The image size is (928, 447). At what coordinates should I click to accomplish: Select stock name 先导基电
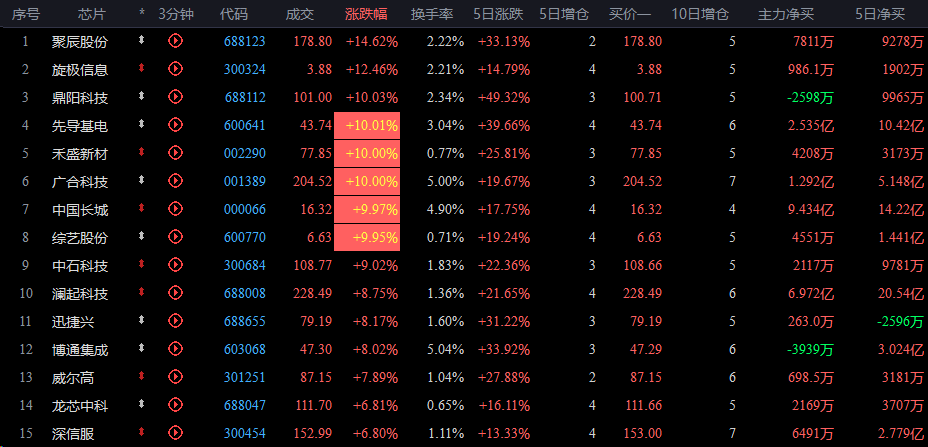80,126
